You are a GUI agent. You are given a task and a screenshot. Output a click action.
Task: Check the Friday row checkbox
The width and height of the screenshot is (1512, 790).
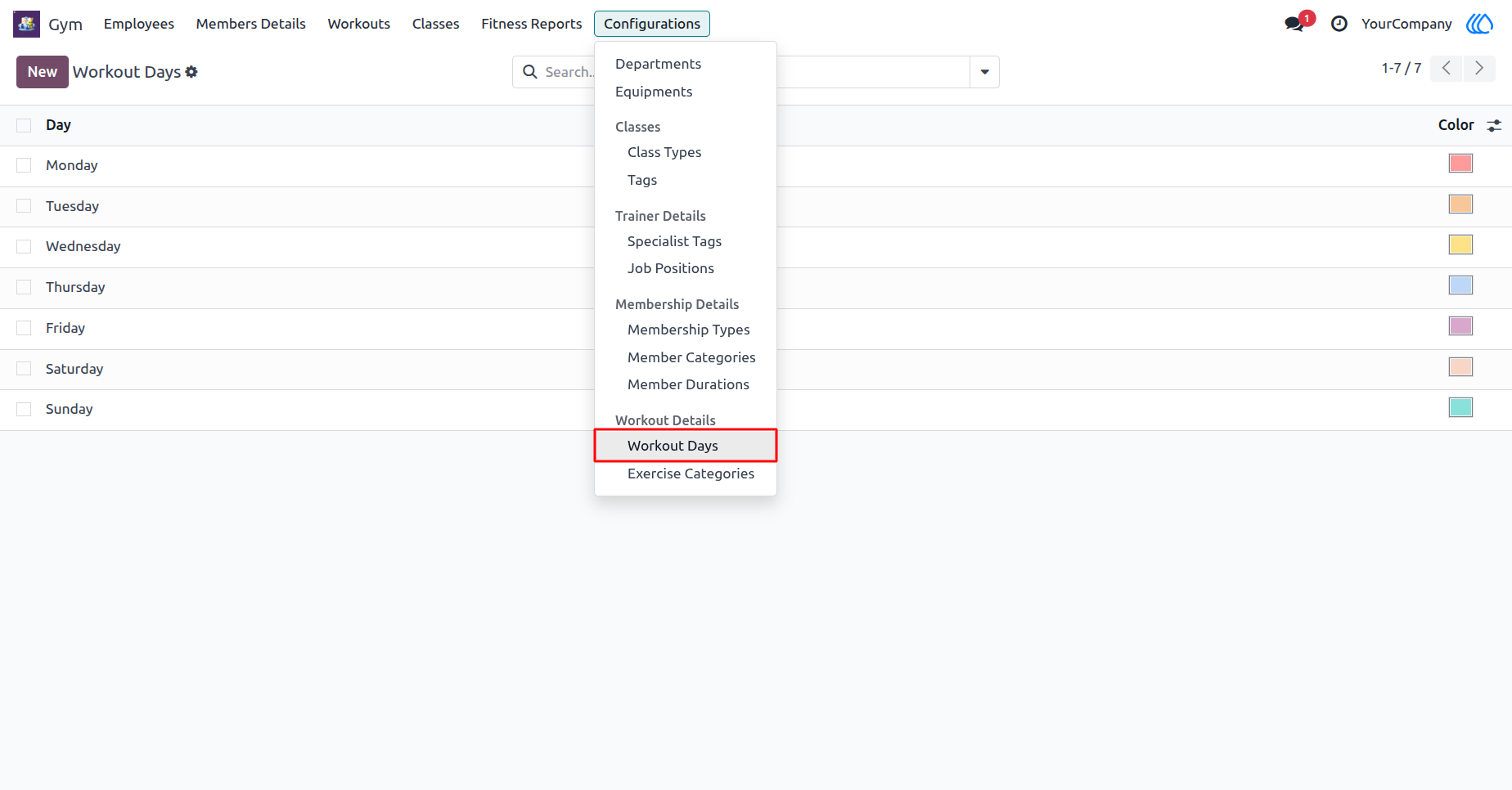[24, 328]
